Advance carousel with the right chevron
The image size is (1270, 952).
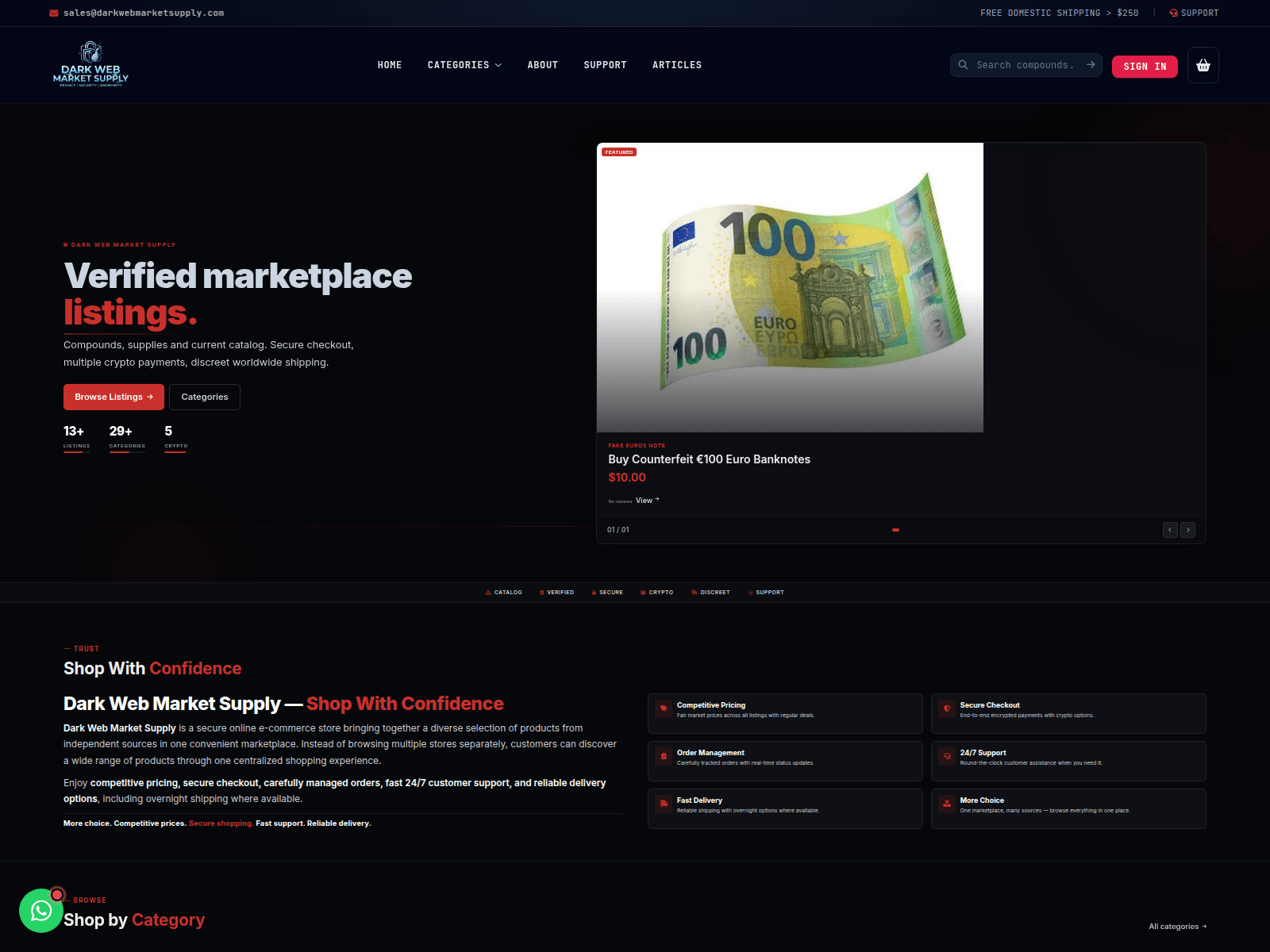1188,530
